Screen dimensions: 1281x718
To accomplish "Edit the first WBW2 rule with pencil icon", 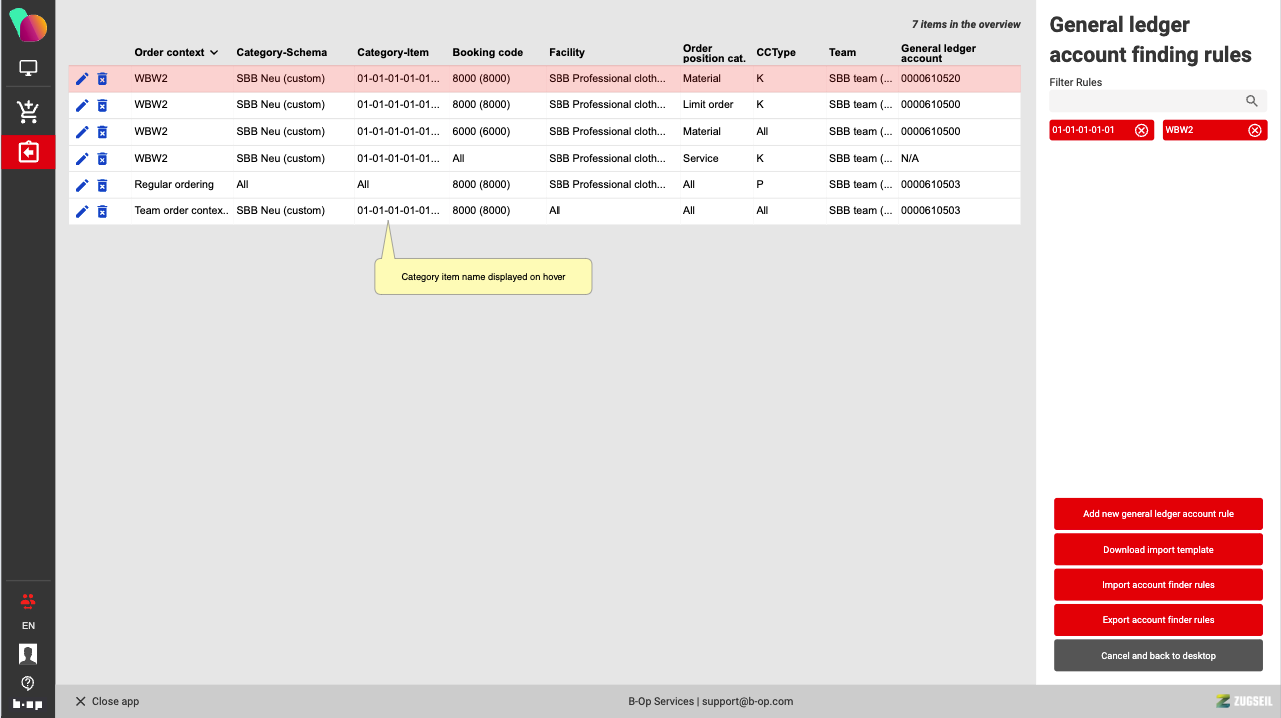I will pos(82,79).
